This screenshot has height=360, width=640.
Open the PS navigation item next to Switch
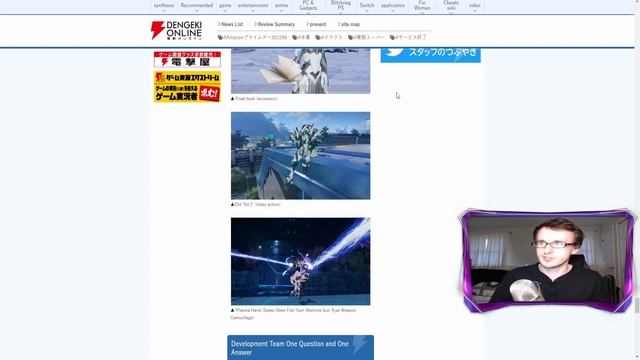(340, 6)
